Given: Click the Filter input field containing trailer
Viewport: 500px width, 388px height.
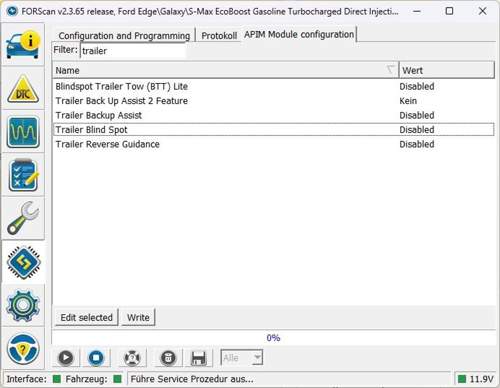Looking at the screenshot, I should click(x=133, y=51).
